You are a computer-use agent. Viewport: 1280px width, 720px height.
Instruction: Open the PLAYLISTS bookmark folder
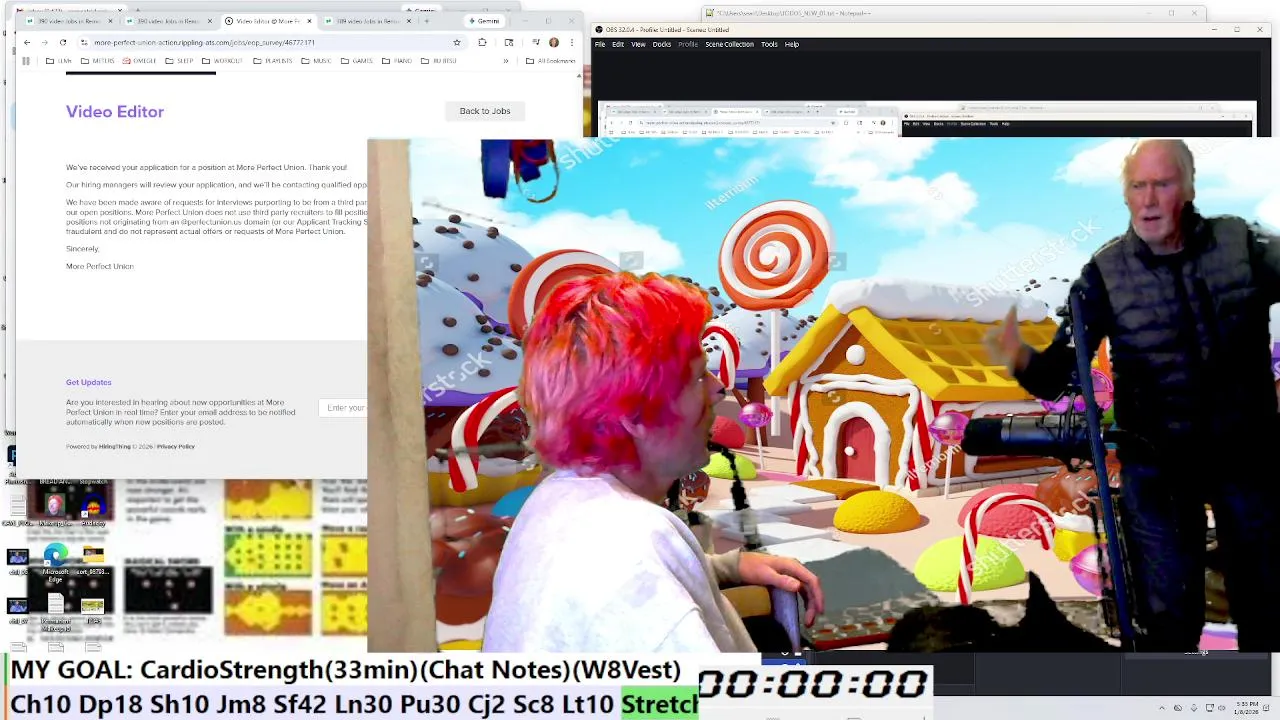274,61
